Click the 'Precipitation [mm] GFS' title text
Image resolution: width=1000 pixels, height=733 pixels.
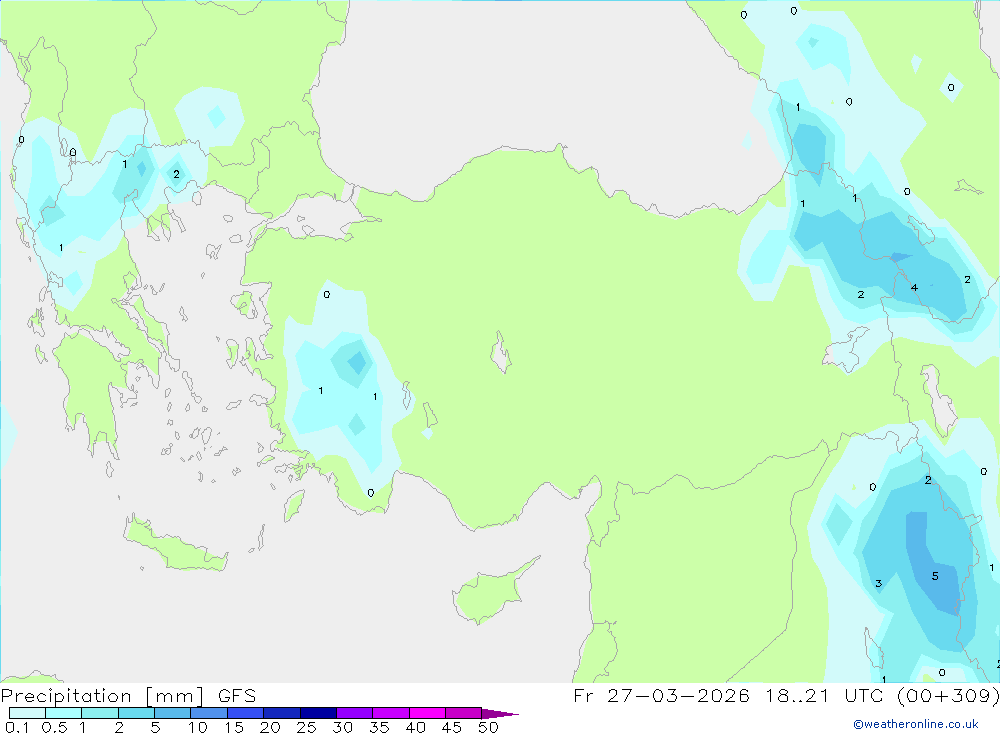coord(128,696)
